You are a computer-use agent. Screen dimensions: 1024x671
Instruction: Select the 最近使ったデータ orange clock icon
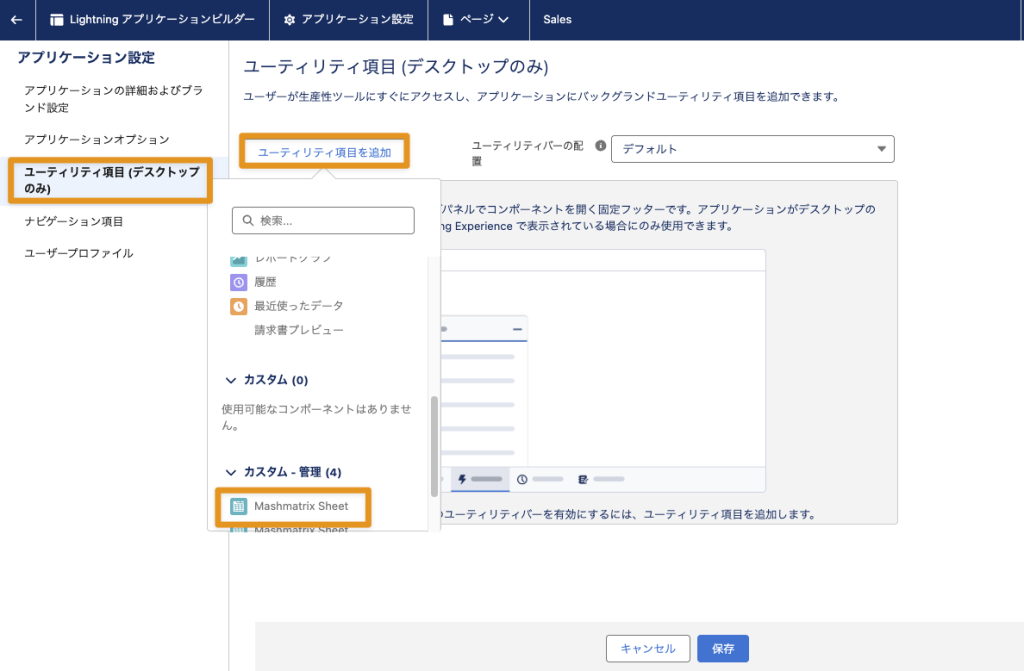click(238, 306)
